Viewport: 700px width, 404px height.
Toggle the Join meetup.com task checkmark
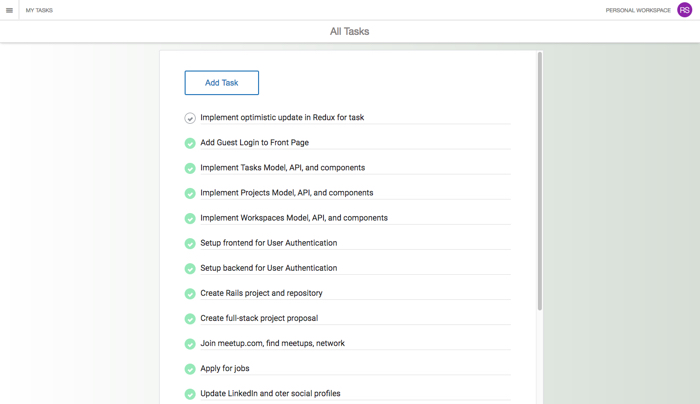[x=190, y=344]
